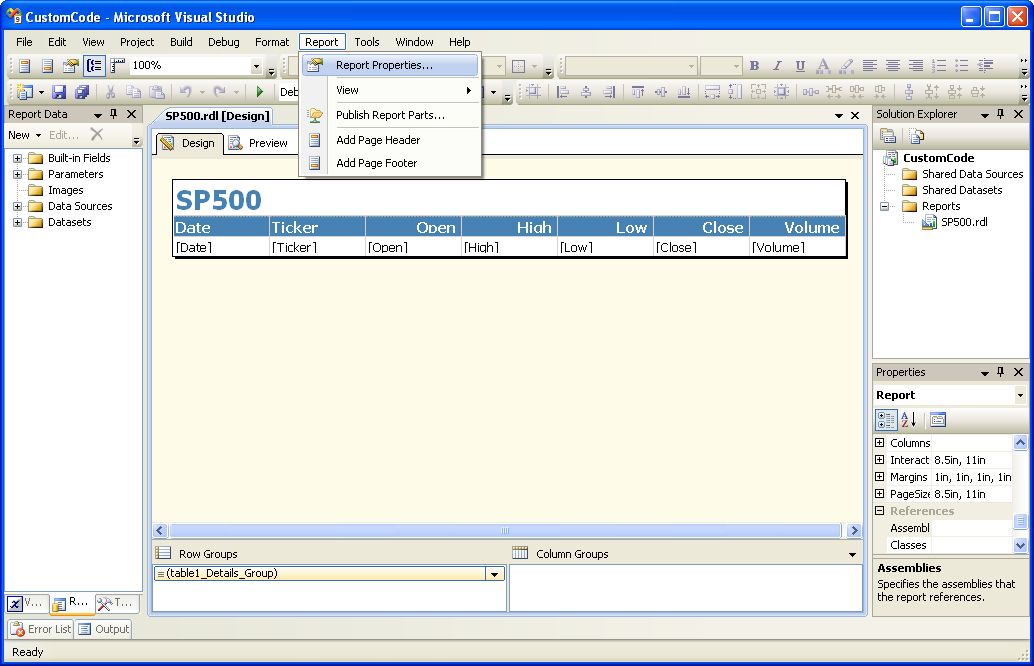The height and width of the screenshot is (666, 1034).
Task: Toggle the ruler display icon
Action: pyautogui.click(x=118, y=65)
